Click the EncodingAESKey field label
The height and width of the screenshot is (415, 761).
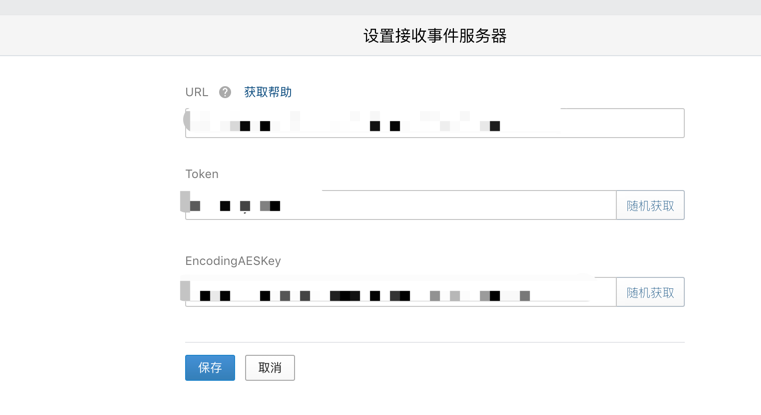pos(233,261)
